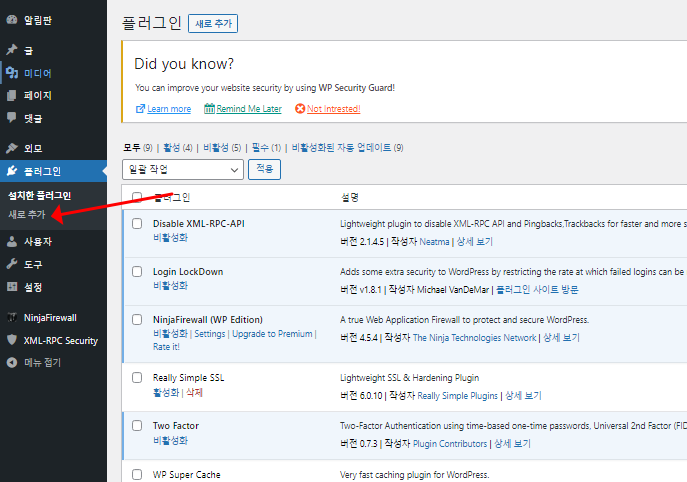This screenshot has width=687, height=482.
Task: Open Neatma author link
Action: coord(434,242)
